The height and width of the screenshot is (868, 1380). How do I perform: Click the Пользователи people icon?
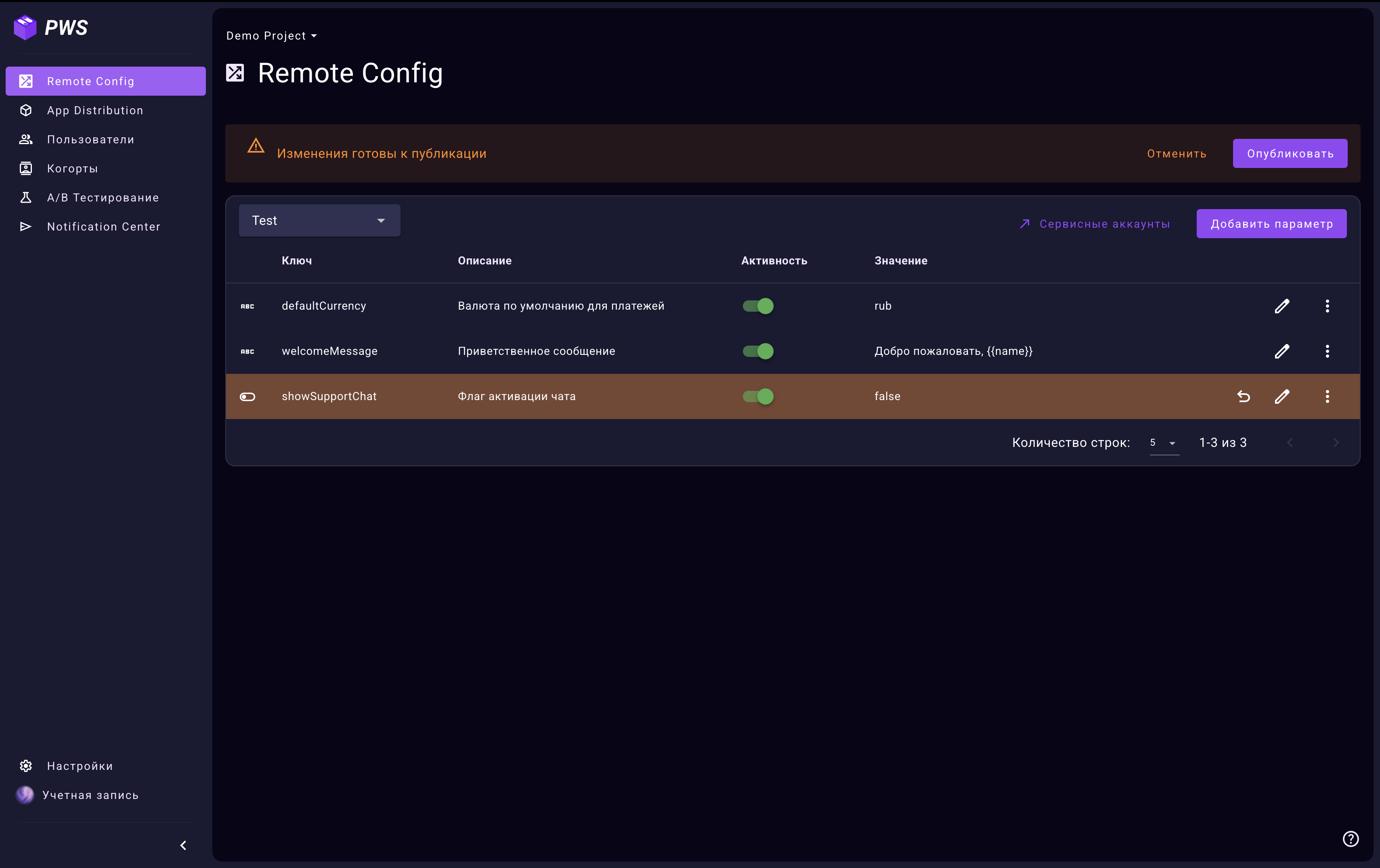(26, 139)
